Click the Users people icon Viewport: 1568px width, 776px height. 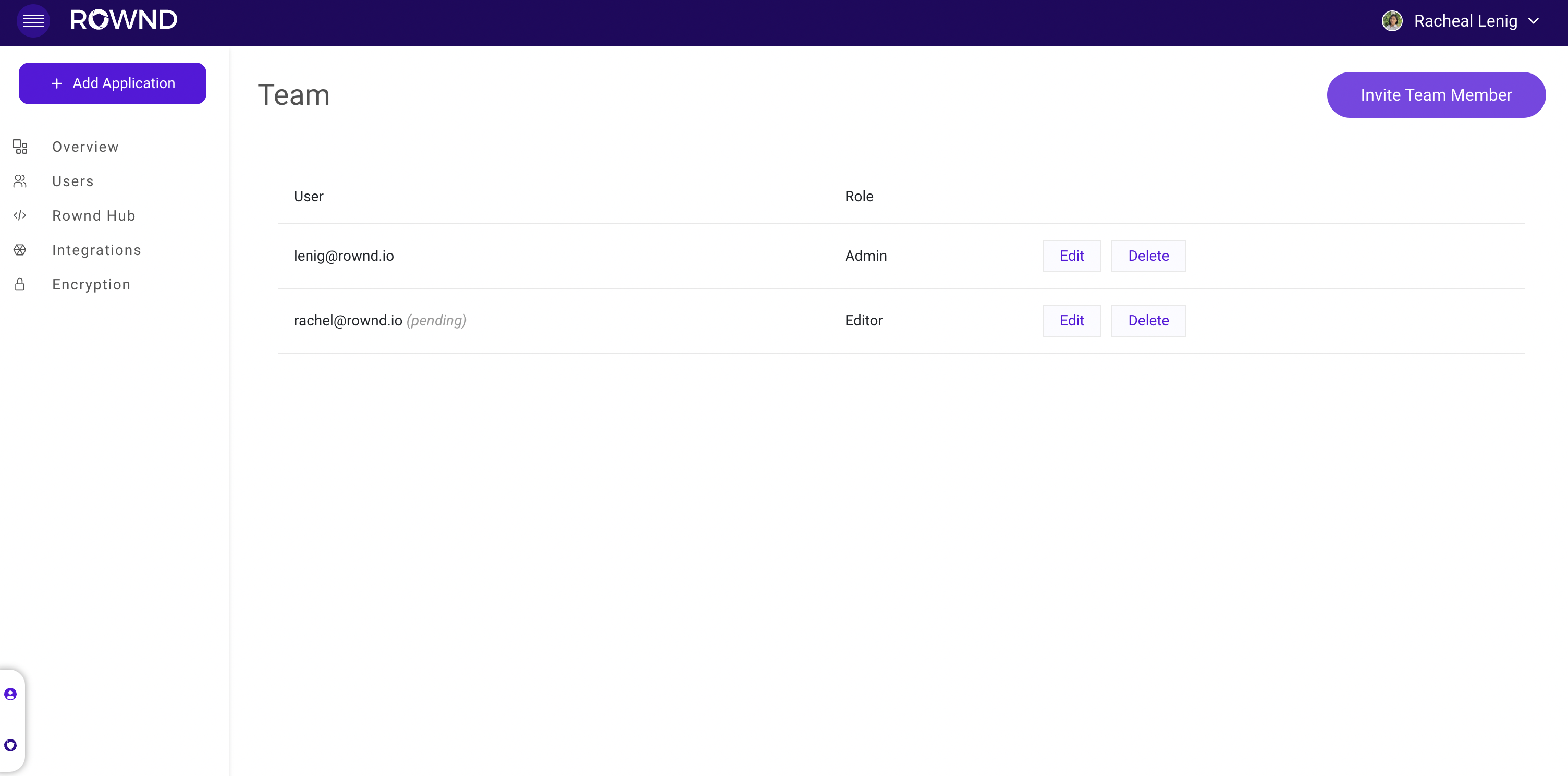pyautogui.click(x=20, y=181)
